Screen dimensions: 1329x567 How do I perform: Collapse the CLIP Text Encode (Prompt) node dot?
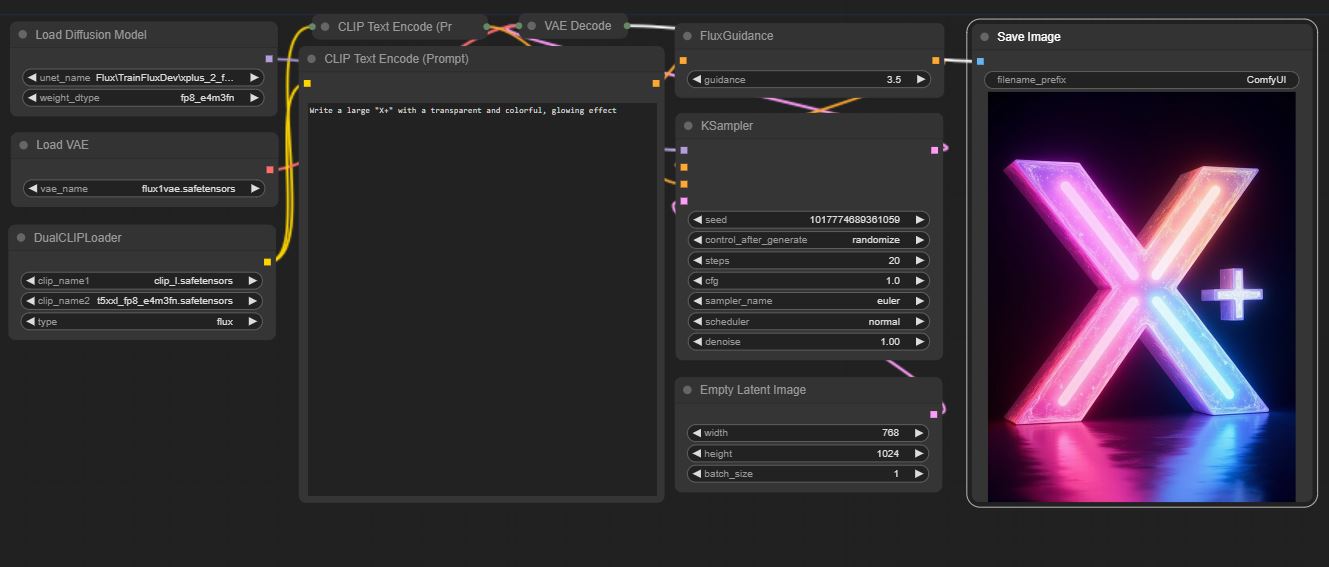(312, 59)
